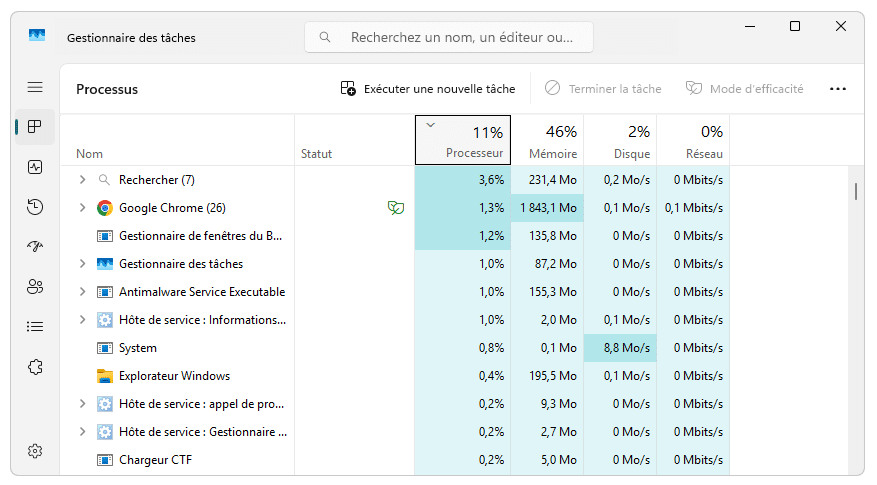
Task: Click the Google Chrome icon
Action: coord(105,208)
